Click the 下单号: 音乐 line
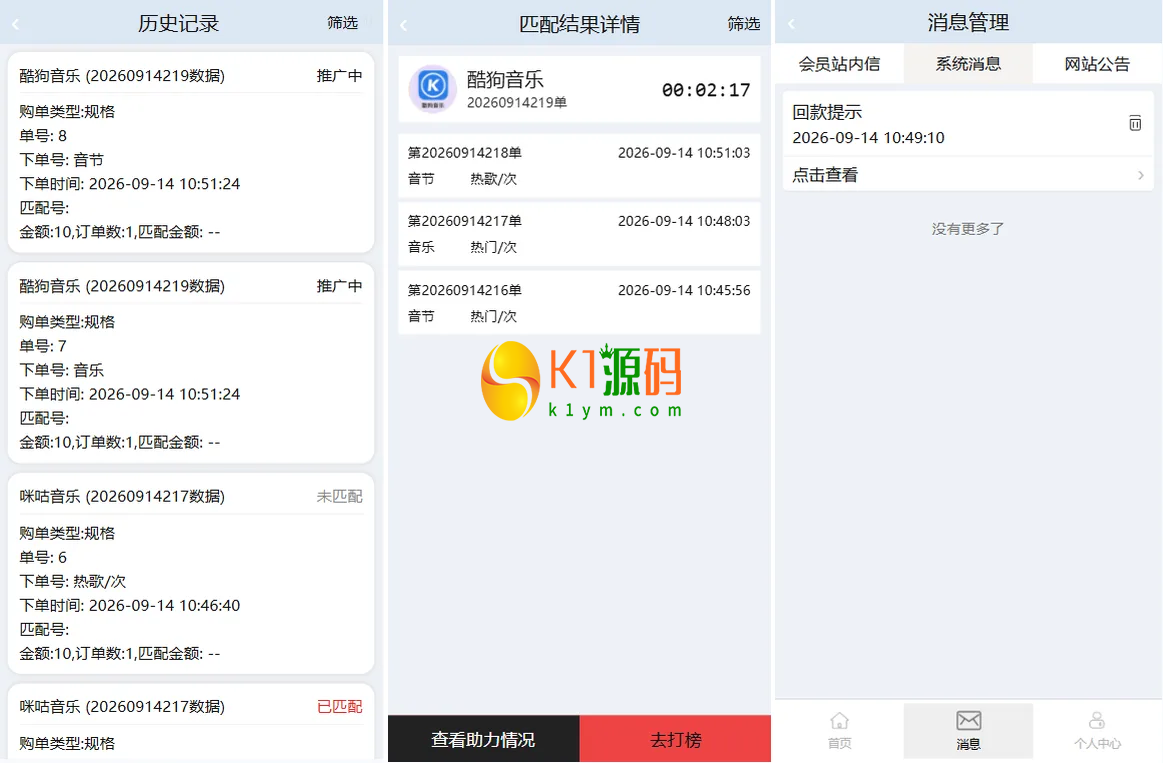 (62, 370)
